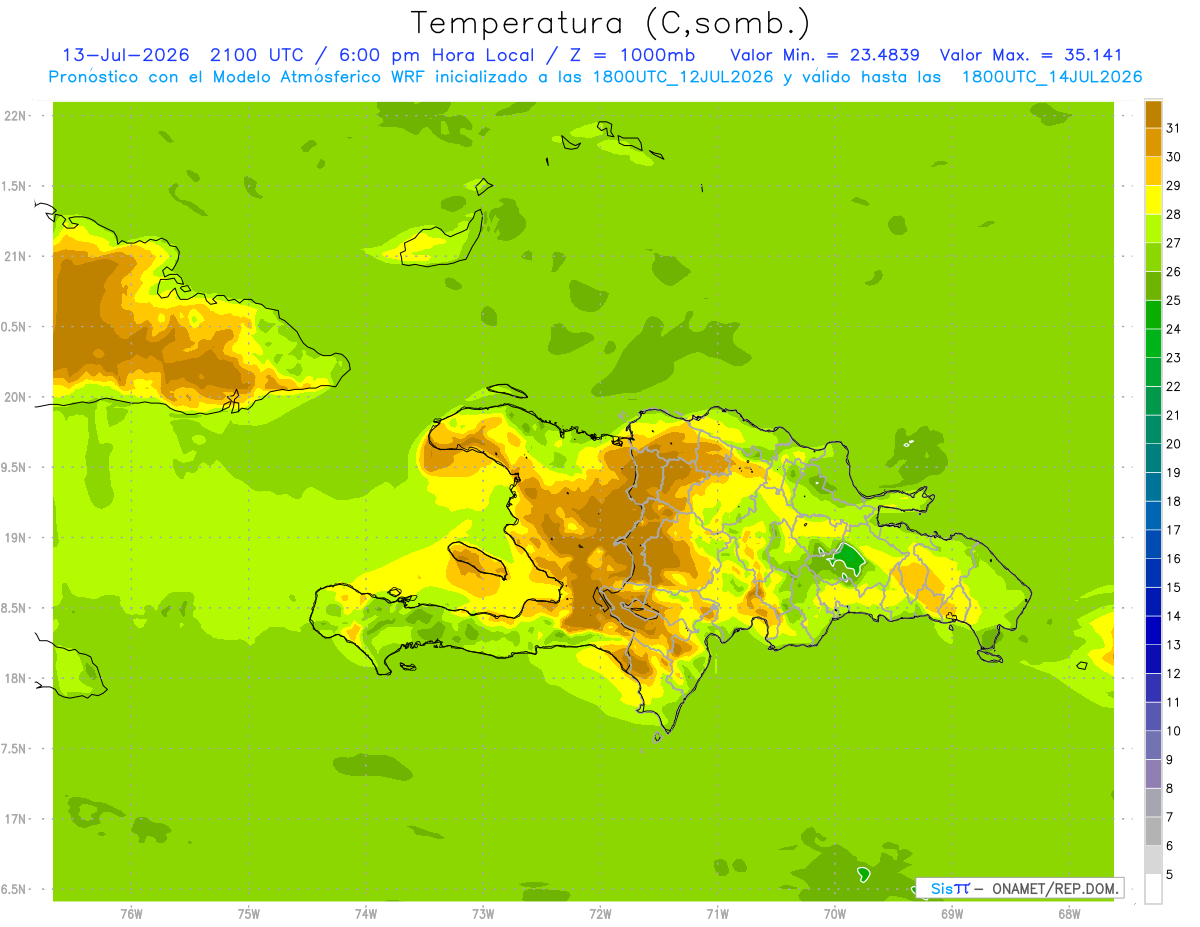1200x927 pixels.
Task: Click colorbar swatch between 24 and 25
Action: 1153,315
